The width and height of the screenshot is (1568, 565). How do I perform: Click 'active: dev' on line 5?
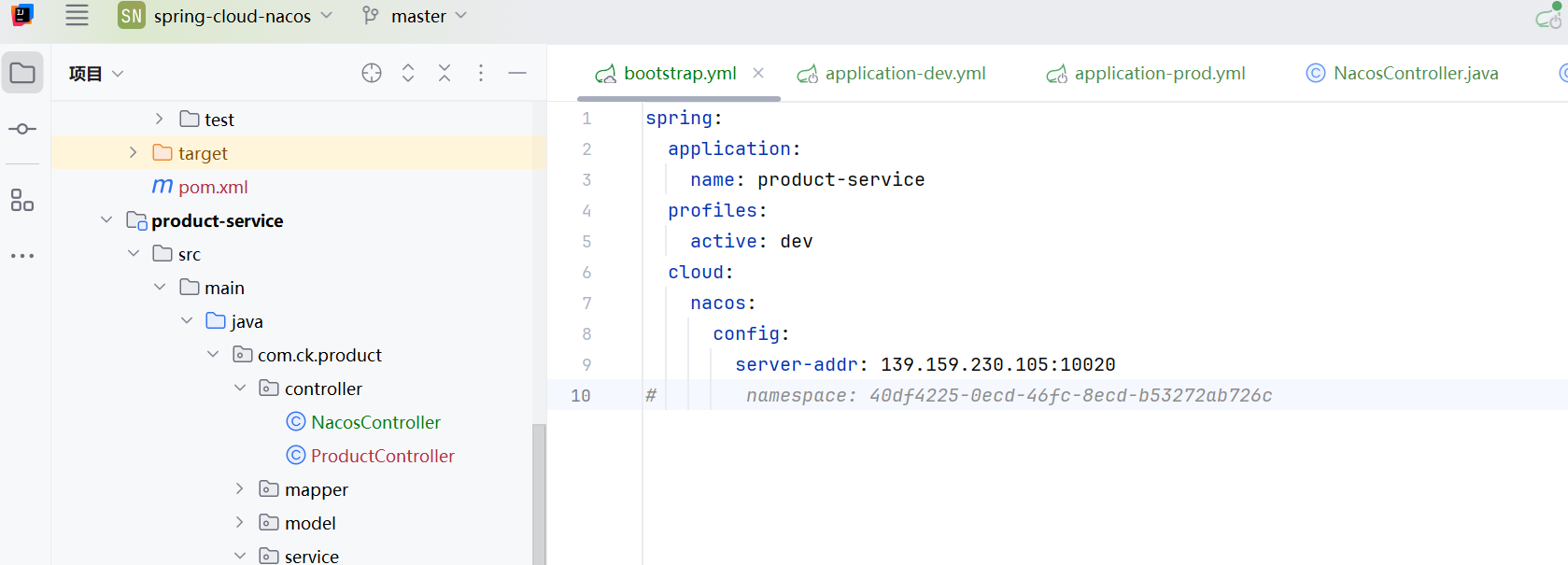pyautogui.click(x=751, y=241)
